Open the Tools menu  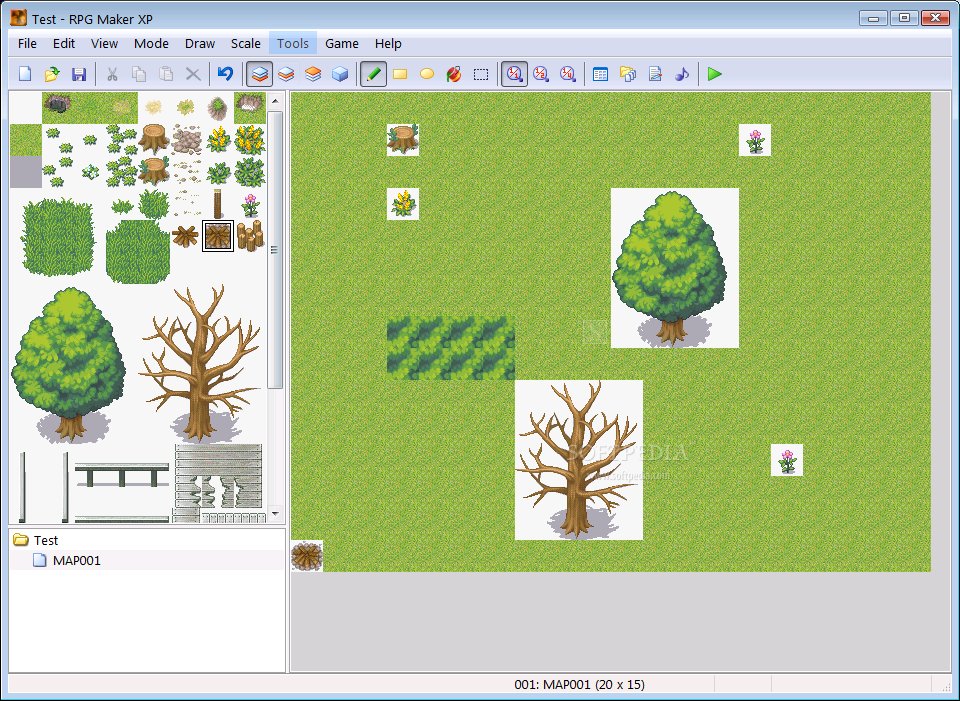293,43
